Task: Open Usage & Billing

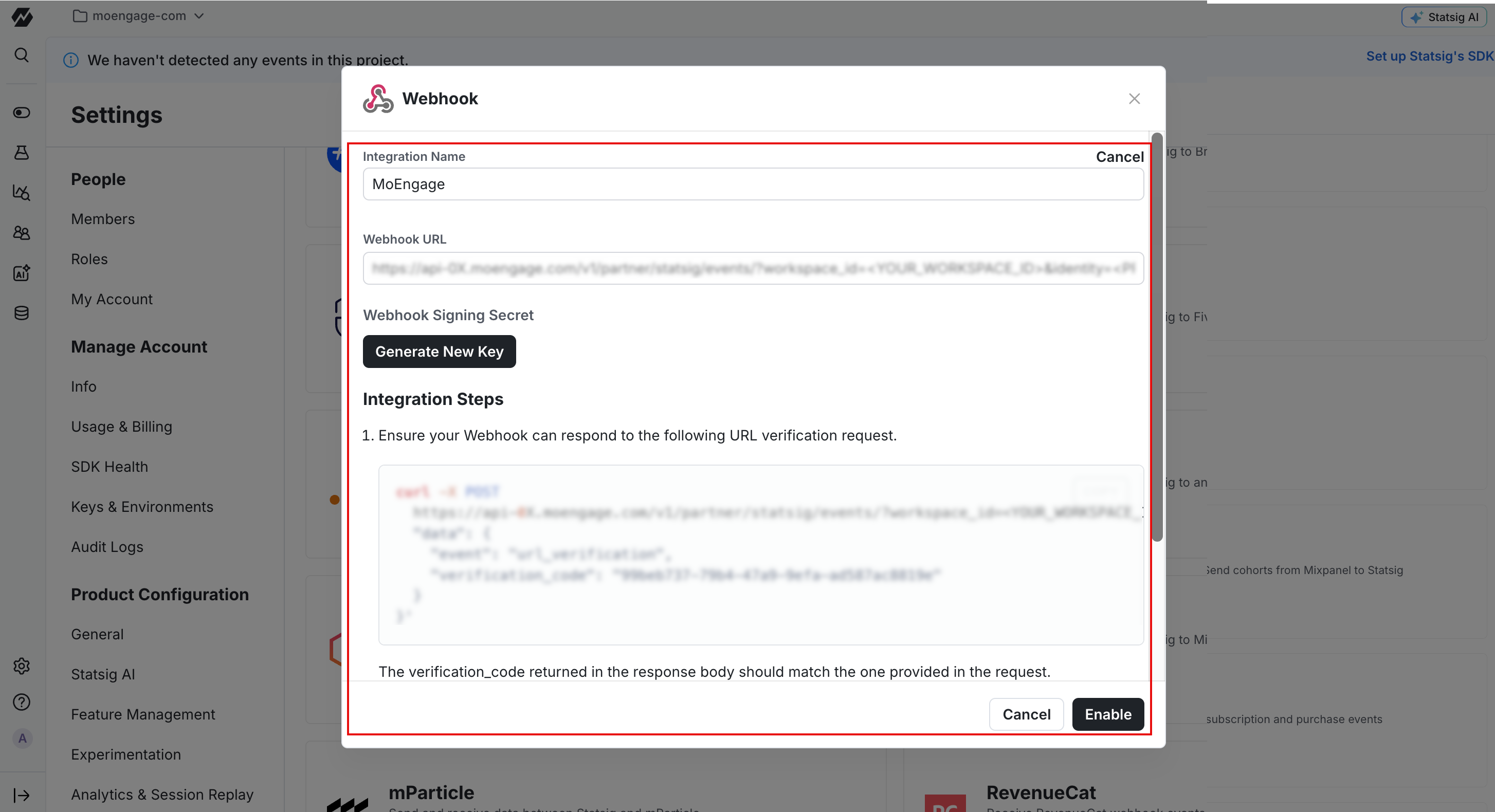Action: coord(121,427)
